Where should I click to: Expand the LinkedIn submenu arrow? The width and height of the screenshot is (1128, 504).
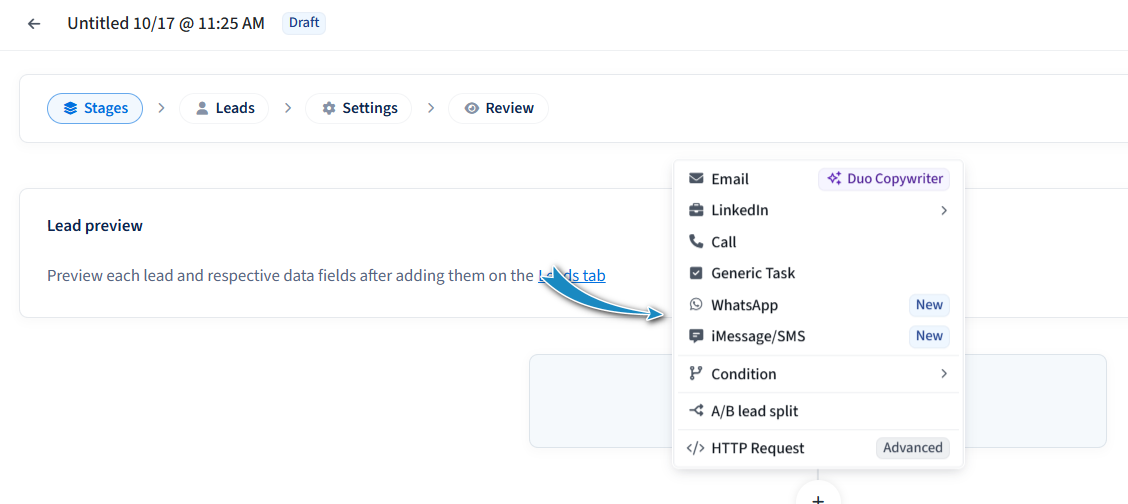coord(943,210)
